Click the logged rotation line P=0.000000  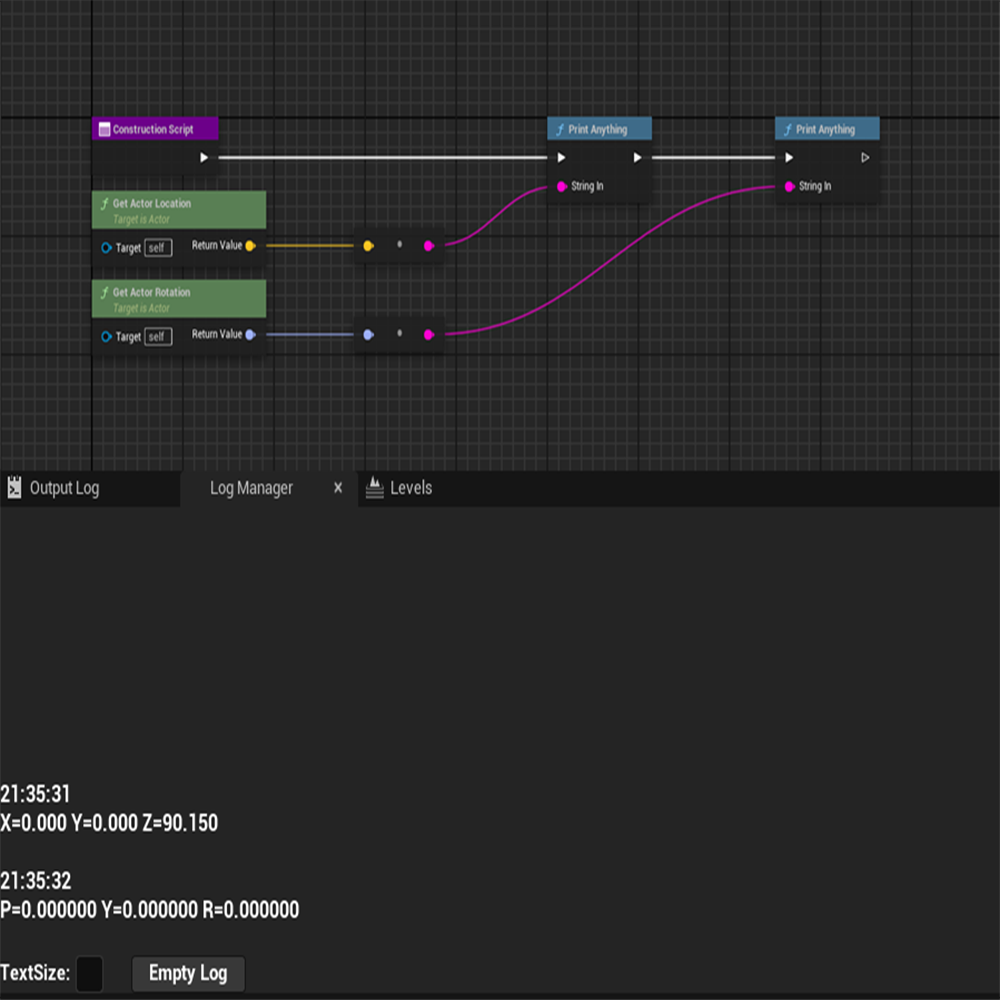pos(150,910)
